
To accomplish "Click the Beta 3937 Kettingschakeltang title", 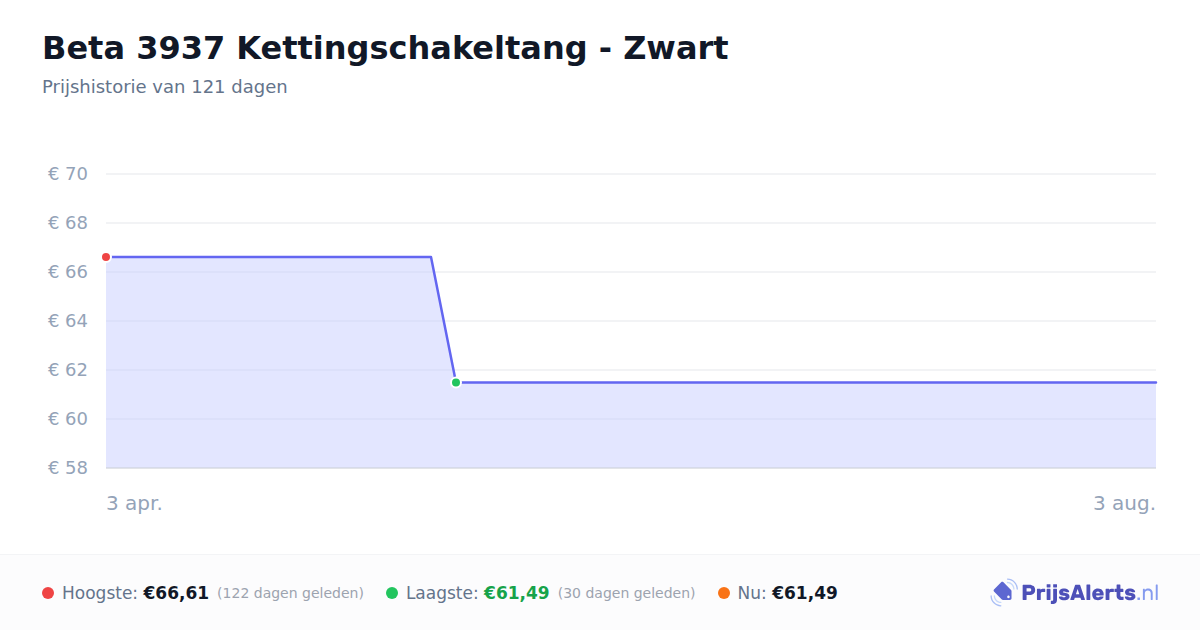I will coord(385,48).
